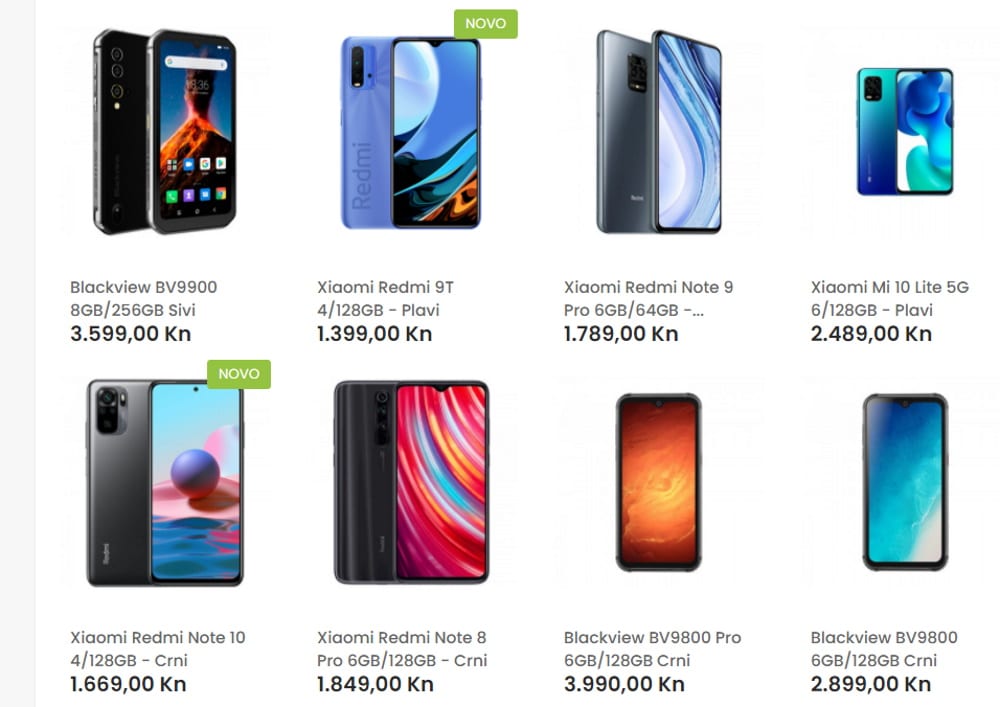Click the NOVO badge on Redmi Note 10
The width and height of the screenshot is (1000, 707).
[x=239, y=374]
